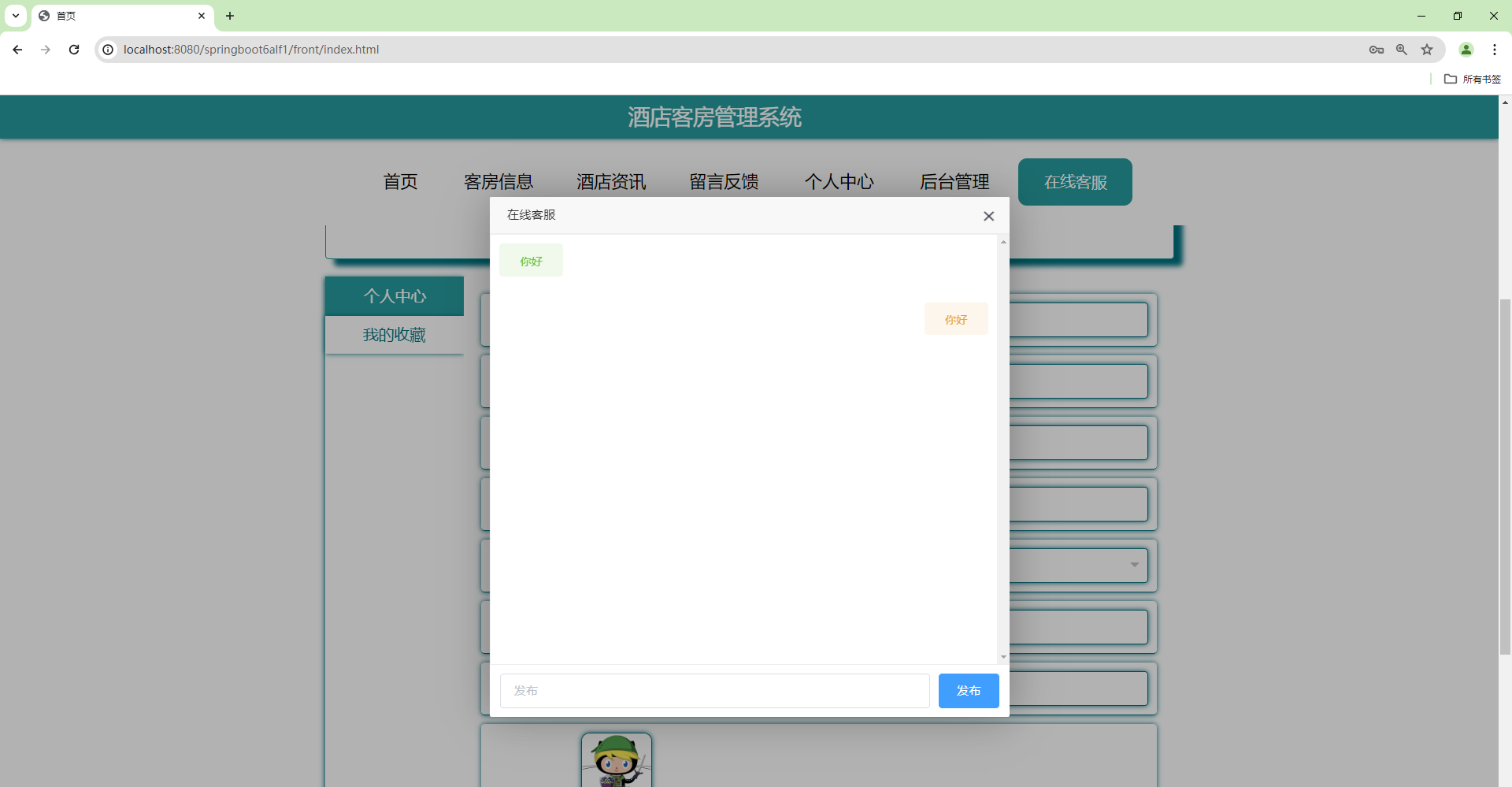Open the browser profile icon

[x=1466, y=50]
